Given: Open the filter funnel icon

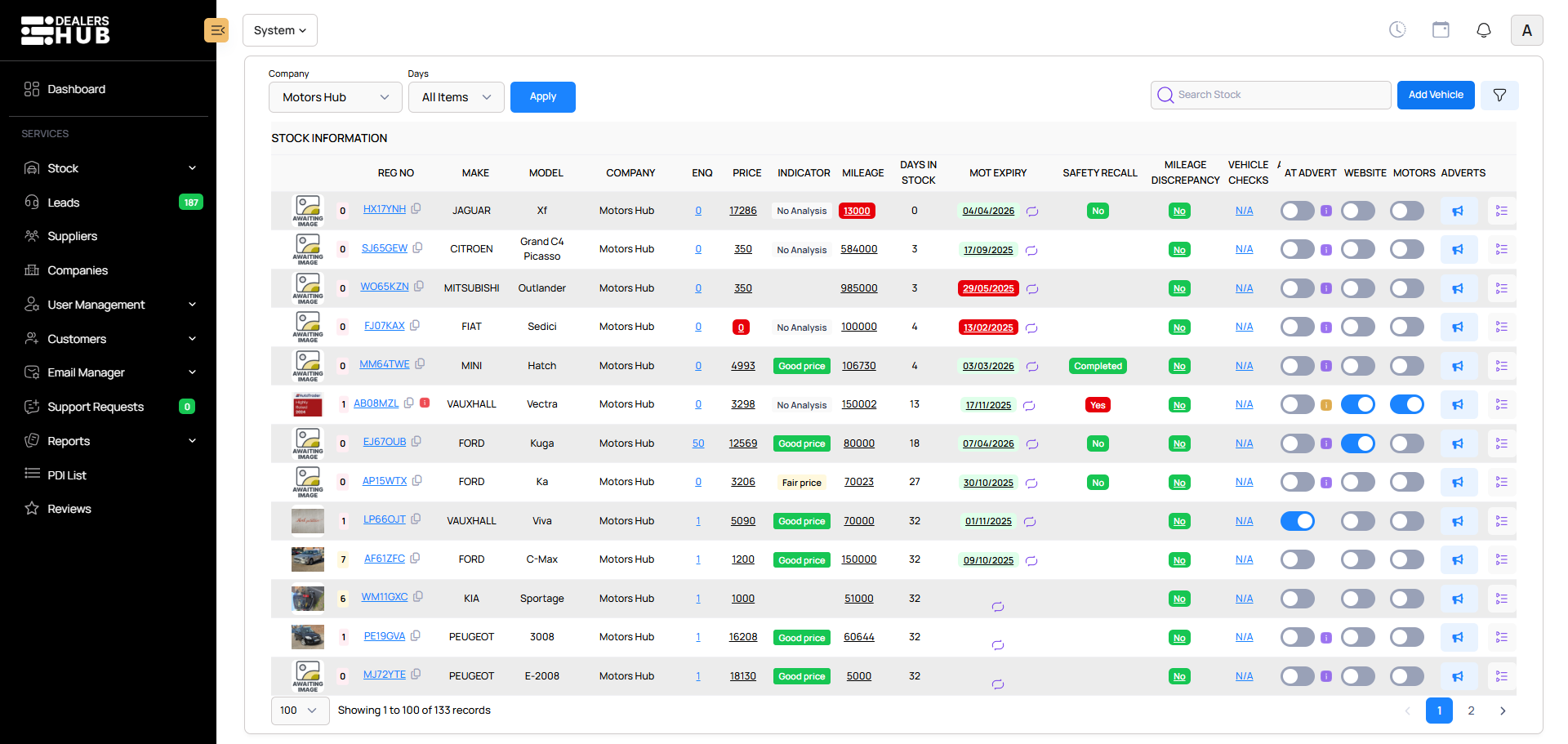Looking at the screenshot, I should coord(1499,96).
